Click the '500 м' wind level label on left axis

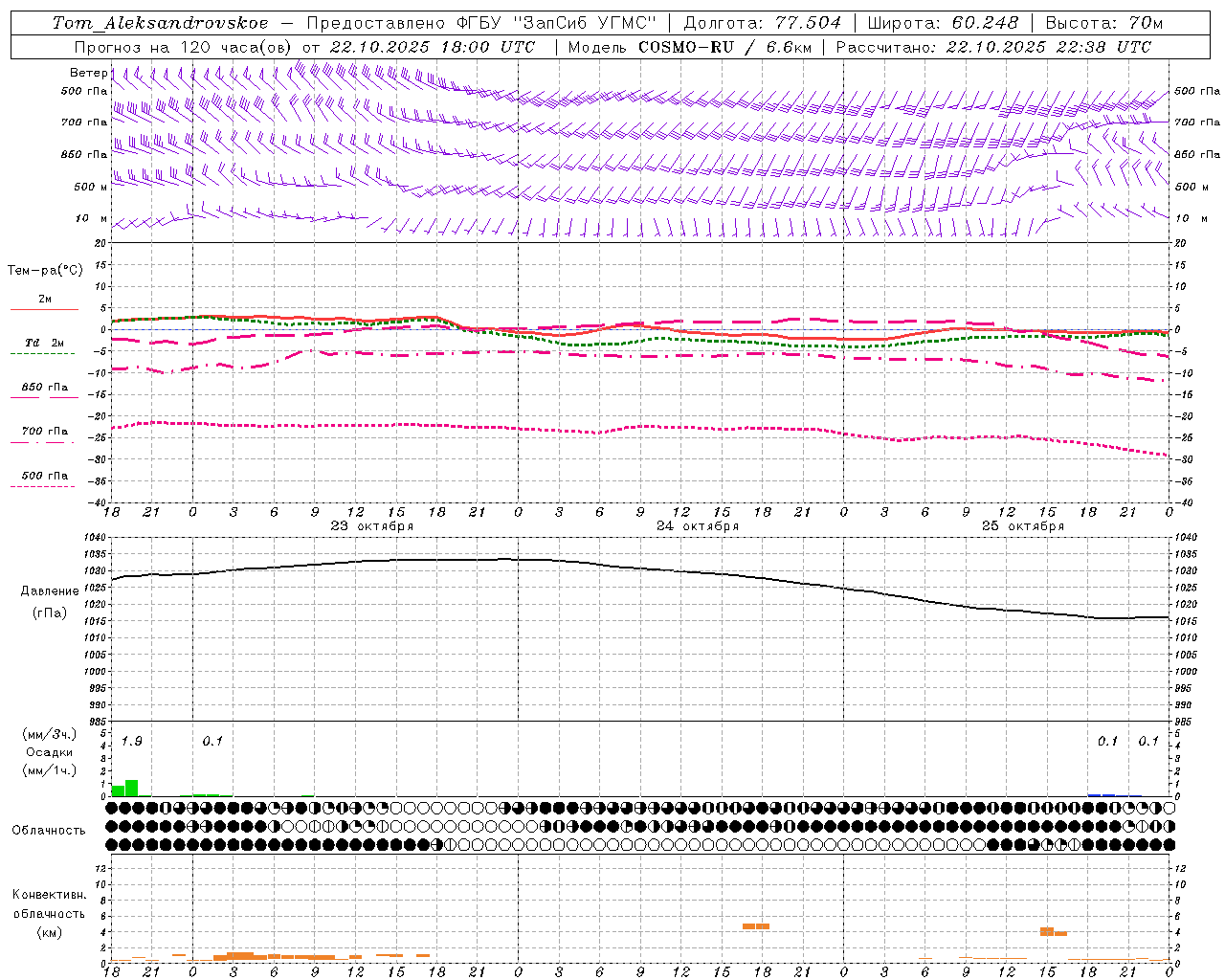(91, 187)
